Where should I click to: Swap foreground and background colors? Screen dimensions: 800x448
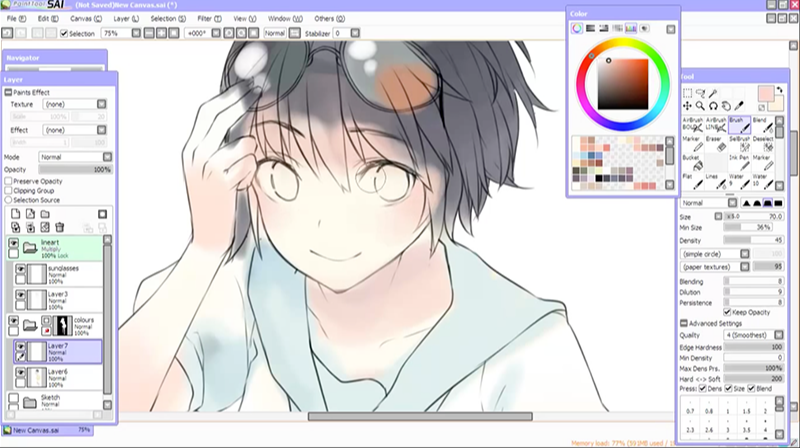pos(779,90)
